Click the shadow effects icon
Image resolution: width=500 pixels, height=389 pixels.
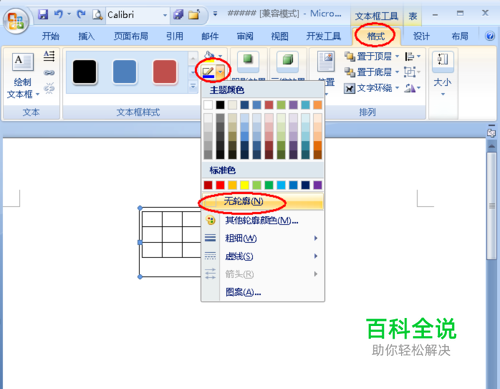(x=248, y=62)
